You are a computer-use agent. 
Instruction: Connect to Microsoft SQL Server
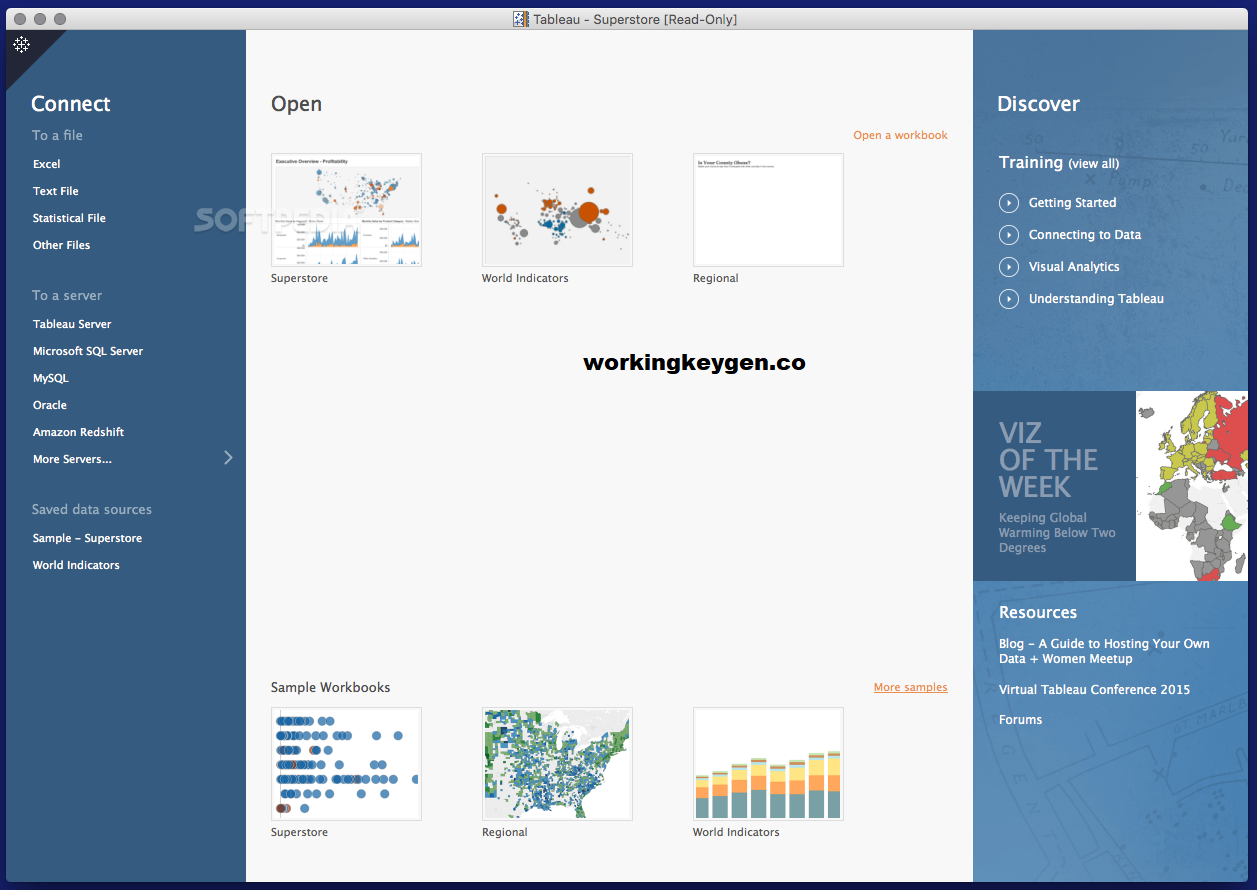[x=88, y=350]
